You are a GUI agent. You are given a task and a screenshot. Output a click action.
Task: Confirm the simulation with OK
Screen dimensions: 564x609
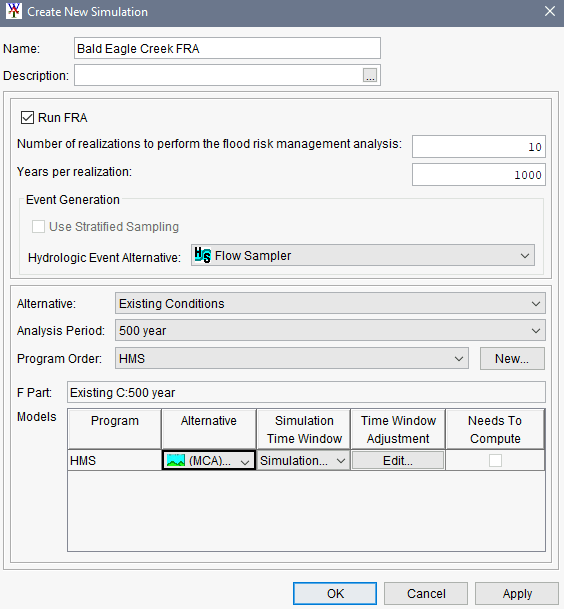click(335, 593)
